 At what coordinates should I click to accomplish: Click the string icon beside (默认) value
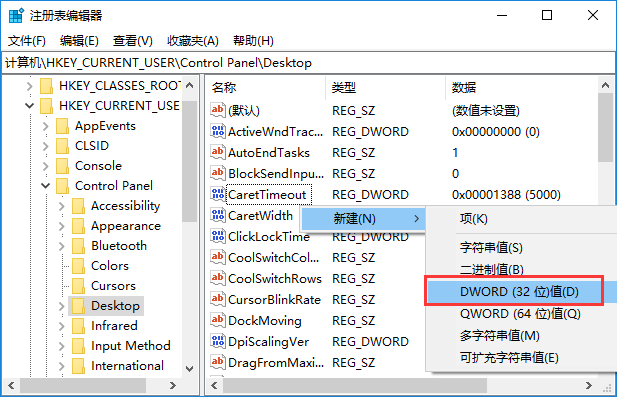[218, 110]
